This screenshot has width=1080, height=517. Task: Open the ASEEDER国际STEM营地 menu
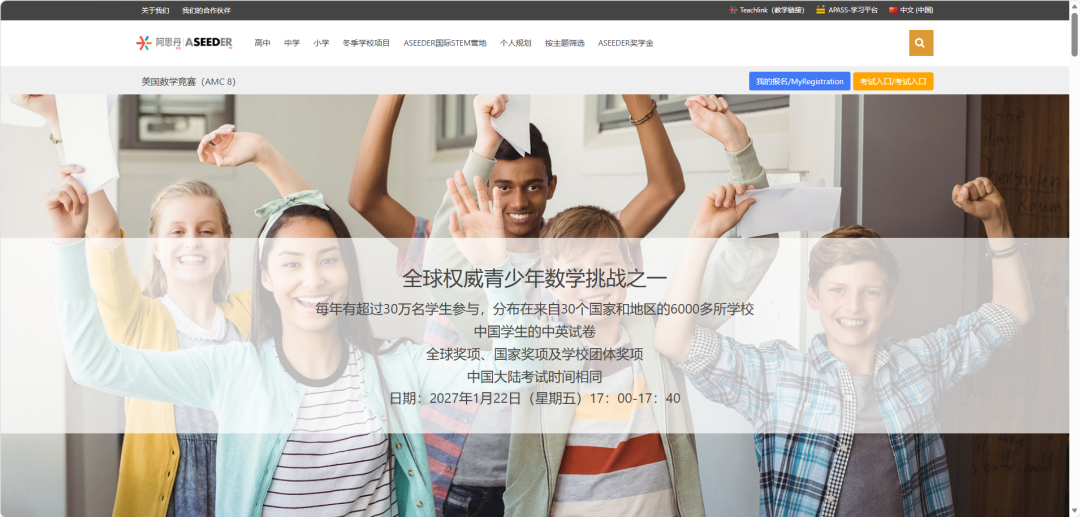pos(444,43)
